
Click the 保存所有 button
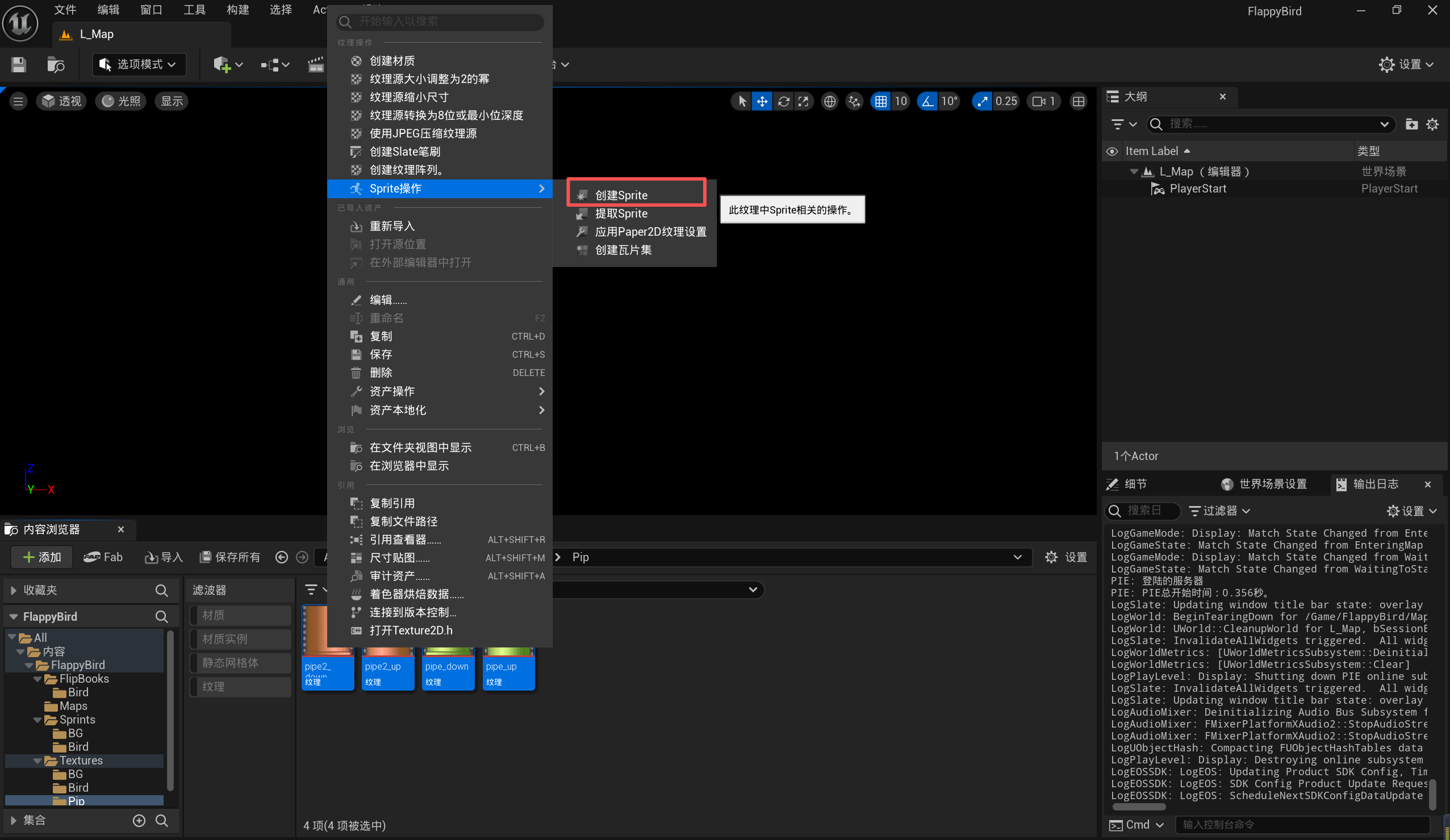229,557
